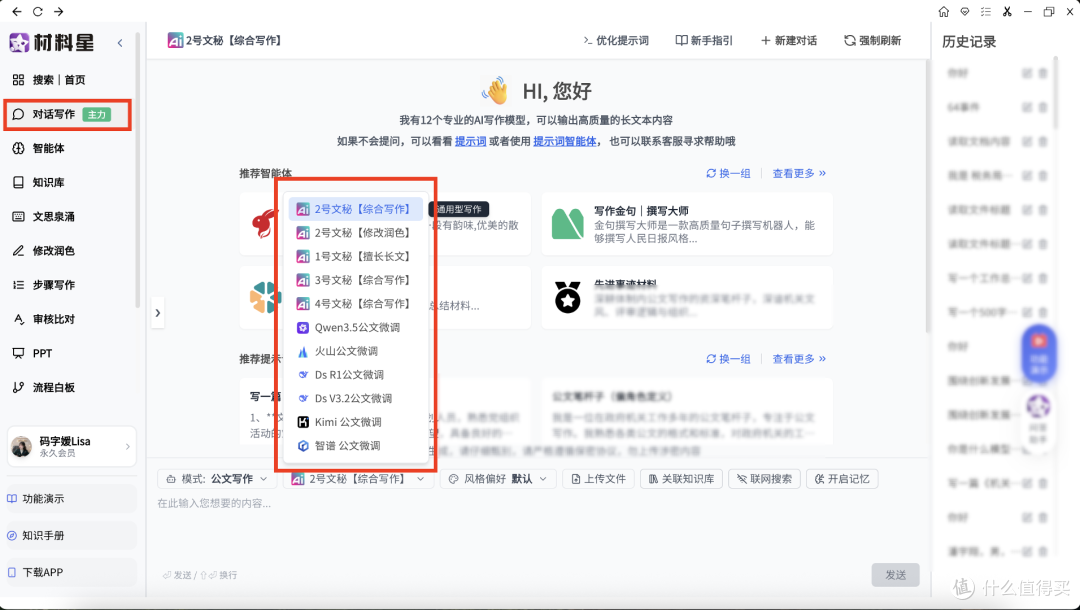Click into the 在此输入您想要的内容 text box
The width and height of the screenshot is (1080, 610).
[x=537, y=527]
